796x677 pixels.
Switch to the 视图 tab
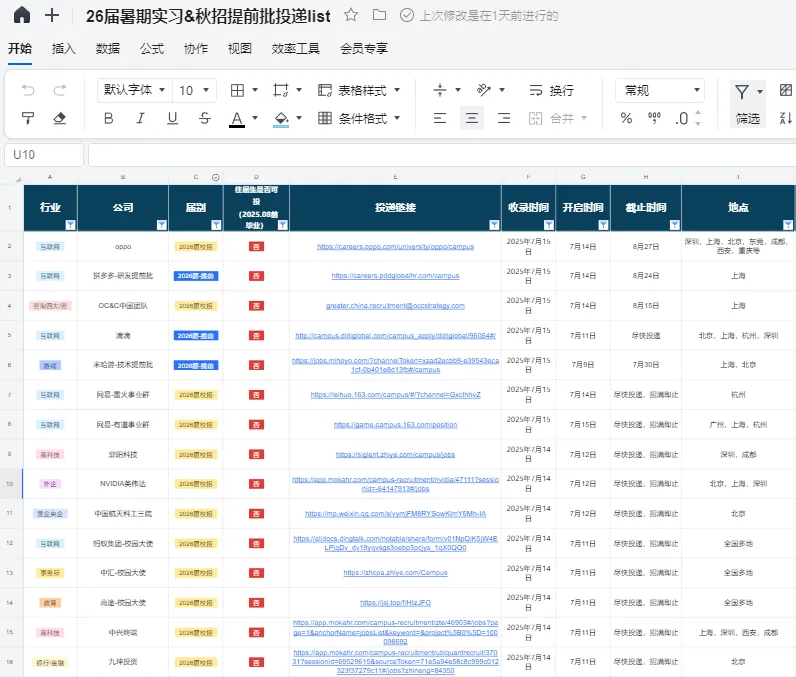coord(240,49)
